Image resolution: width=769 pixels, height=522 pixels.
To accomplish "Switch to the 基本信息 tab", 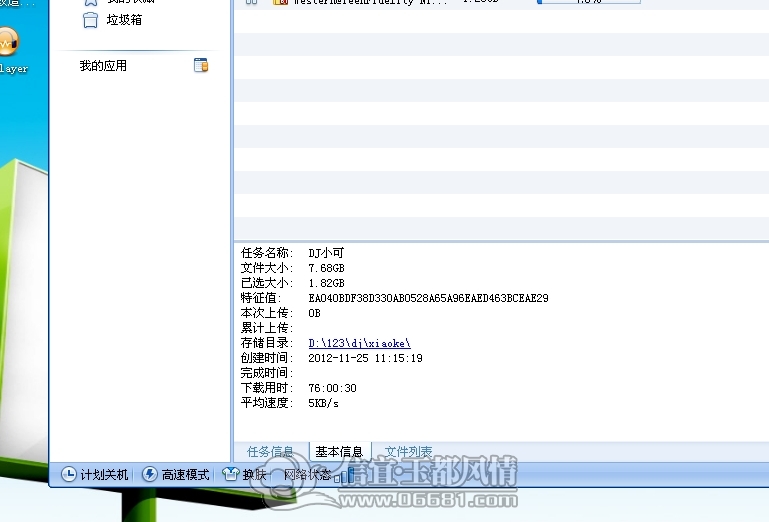I will pyautogui.click(x=339, y=451).
